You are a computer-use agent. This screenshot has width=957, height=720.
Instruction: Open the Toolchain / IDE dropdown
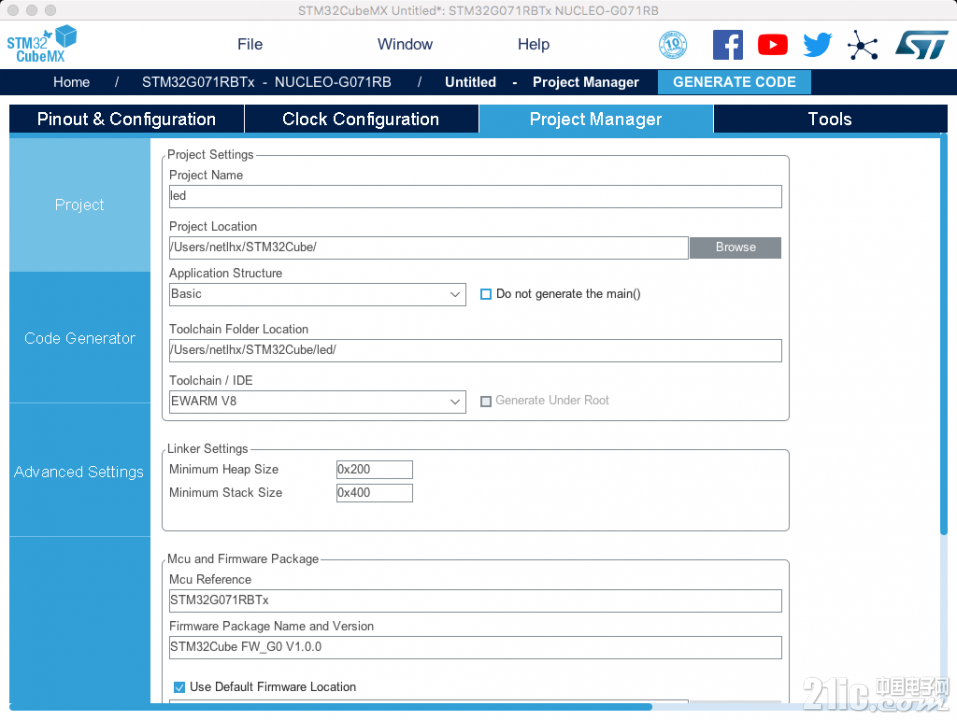tap(317, 401)
